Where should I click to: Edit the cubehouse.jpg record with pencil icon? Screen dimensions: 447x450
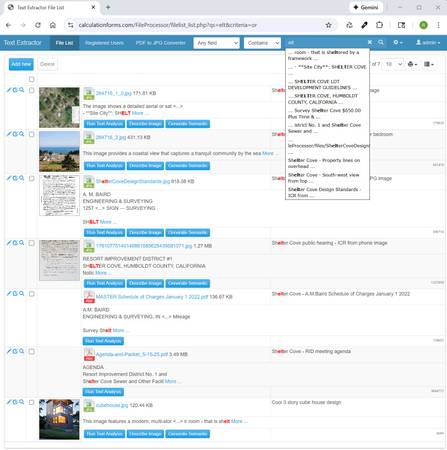[x=9, y=402]
